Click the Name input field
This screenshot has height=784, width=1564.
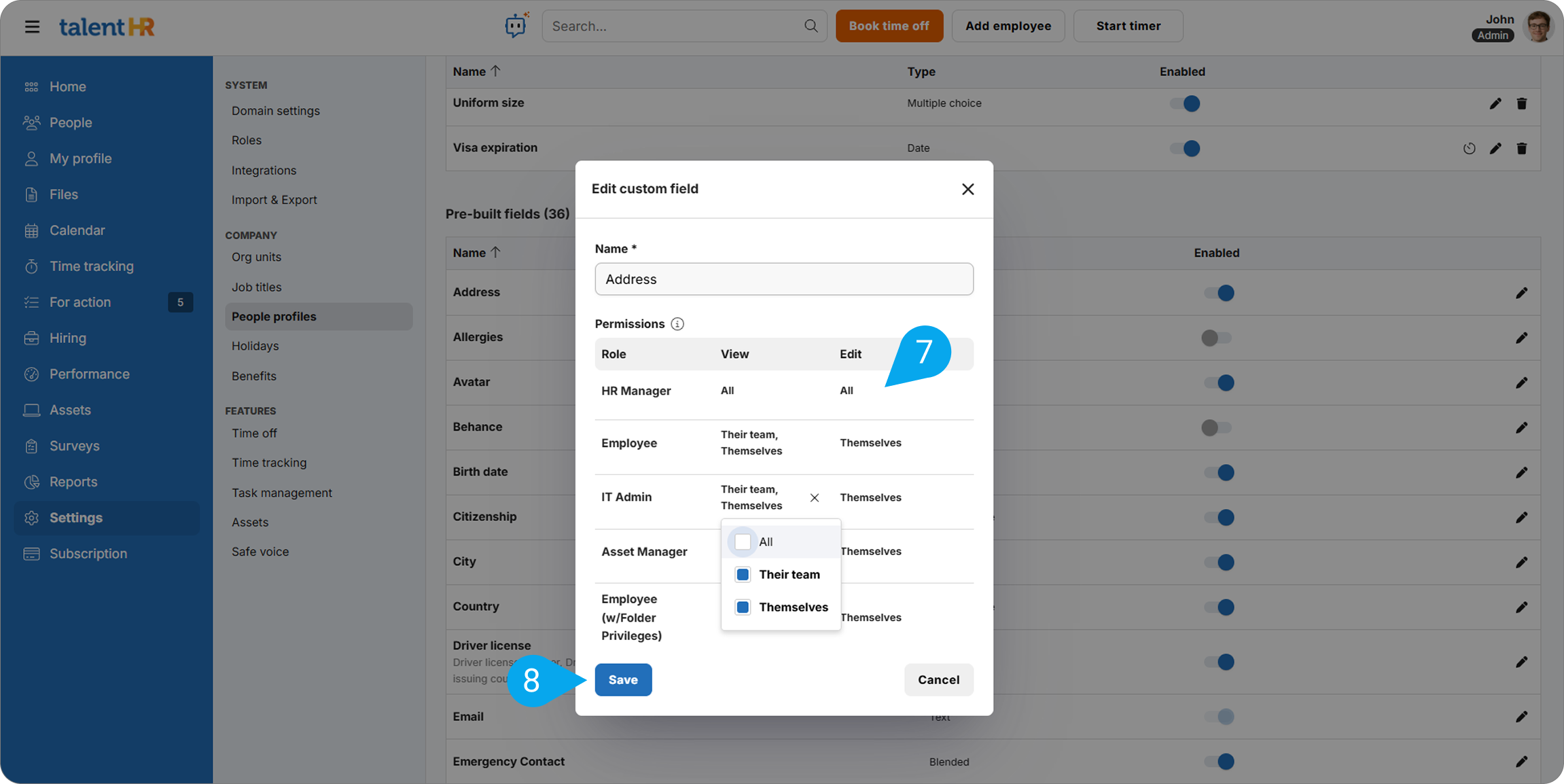[783, 279]
